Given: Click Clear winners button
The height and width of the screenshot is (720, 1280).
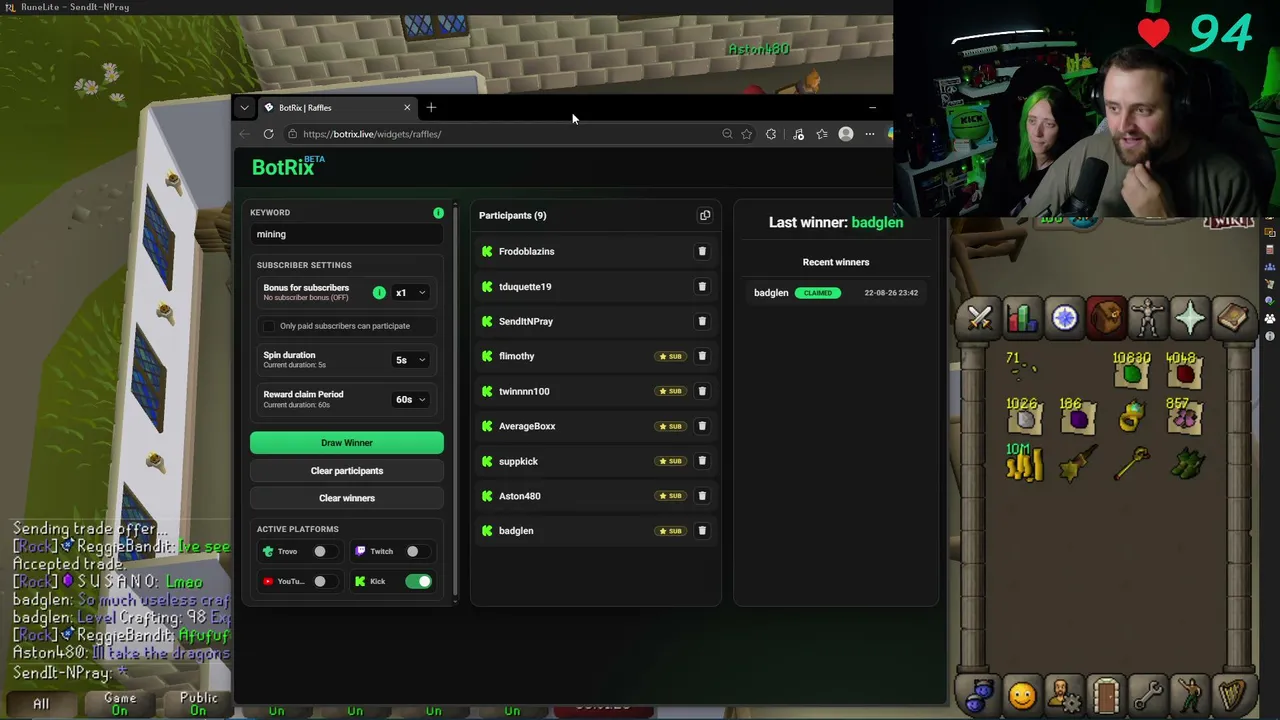Looking at the screenshot, I should [347, 498].
